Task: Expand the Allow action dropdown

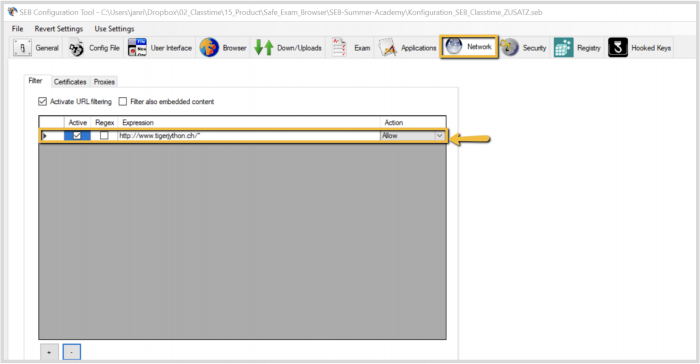Action: tap(440, 135)
